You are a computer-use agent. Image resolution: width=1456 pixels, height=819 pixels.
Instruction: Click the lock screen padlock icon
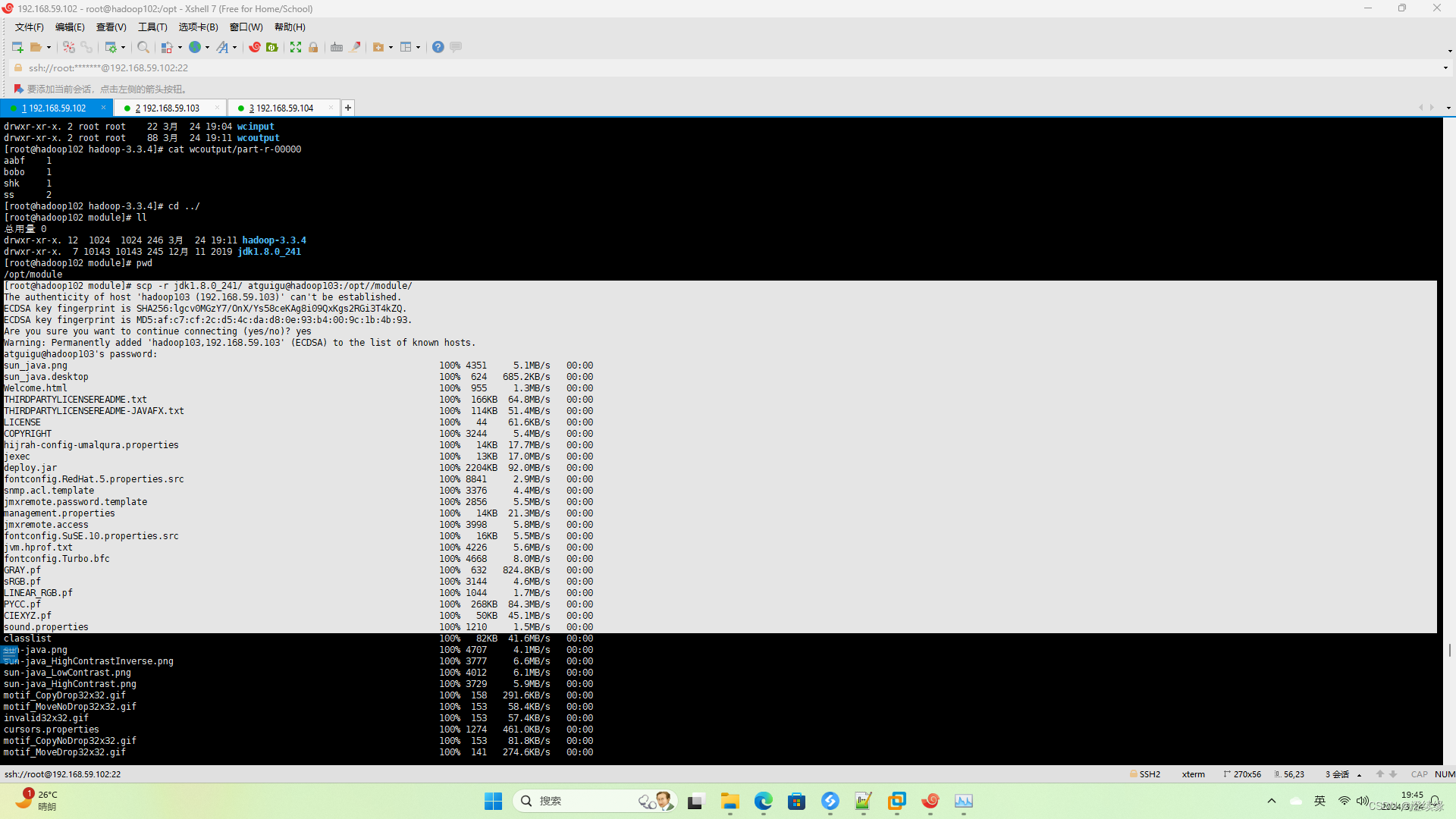pyautogui.click(x=313, y=47)
